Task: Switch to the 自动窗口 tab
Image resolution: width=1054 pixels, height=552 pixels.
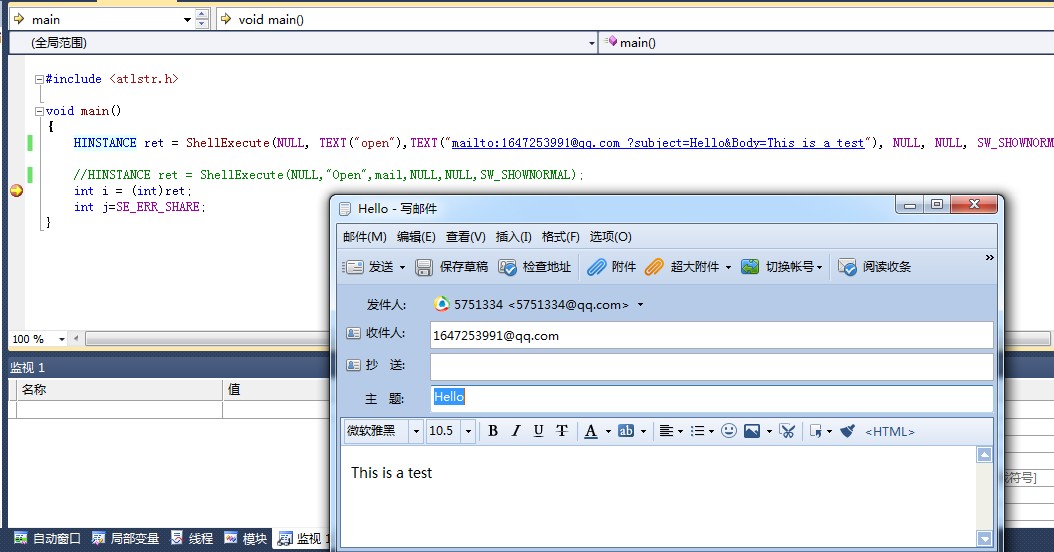Action: click(47, 539)
